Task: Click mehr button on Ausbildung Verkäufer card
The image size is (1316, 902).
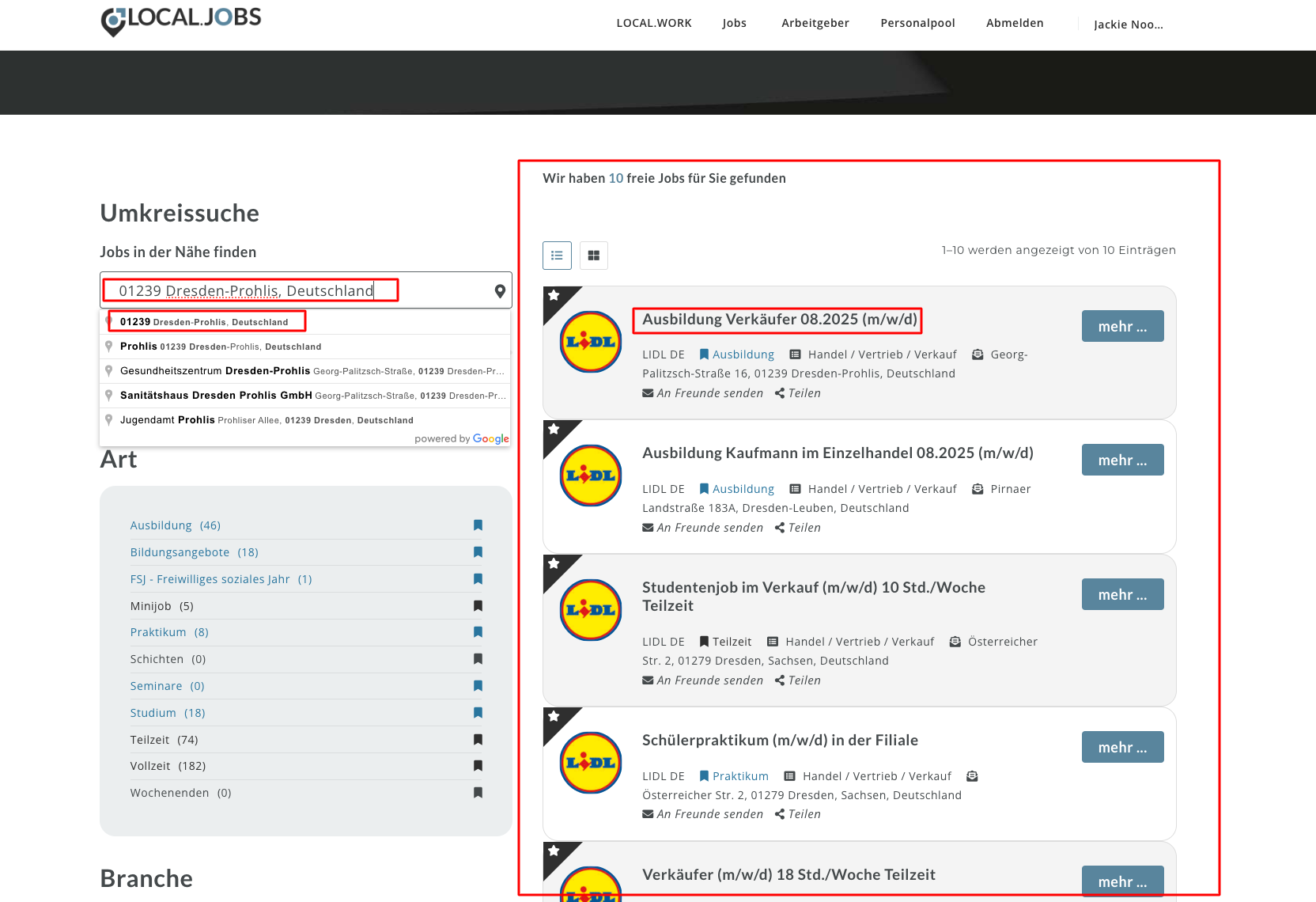Action: [1122, 326]
